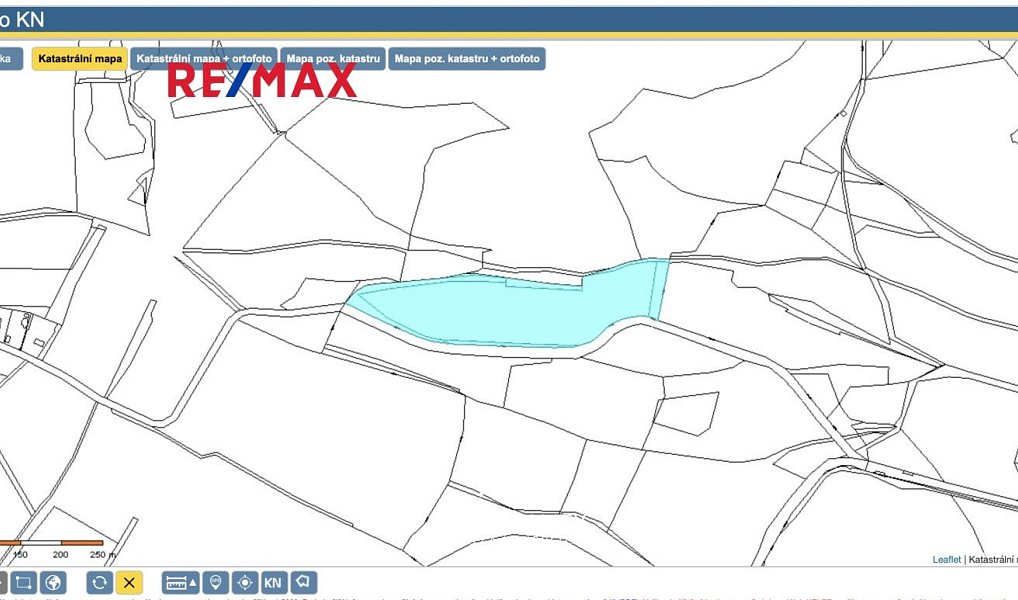Click the refresh map icon
This screenshot has width=1018, height=600.
click(99, 582)
